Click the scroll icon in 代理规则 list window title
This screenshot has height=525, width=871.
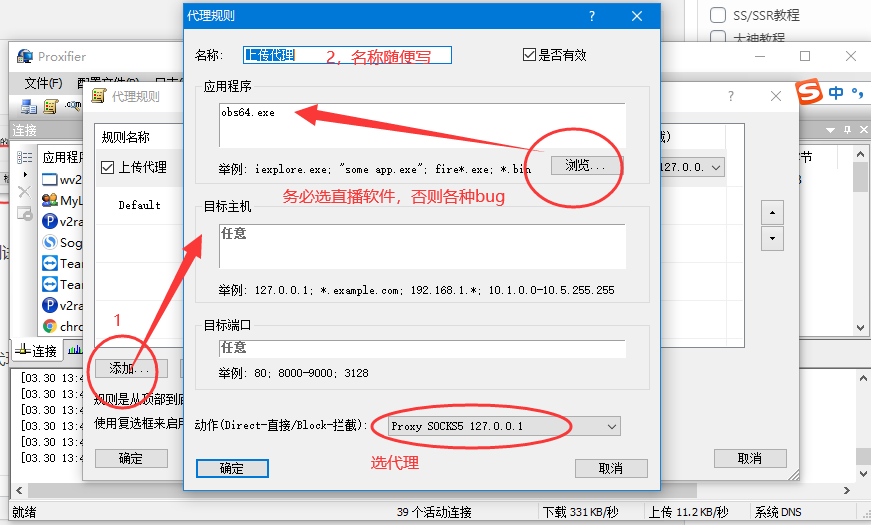pos(99,96)
